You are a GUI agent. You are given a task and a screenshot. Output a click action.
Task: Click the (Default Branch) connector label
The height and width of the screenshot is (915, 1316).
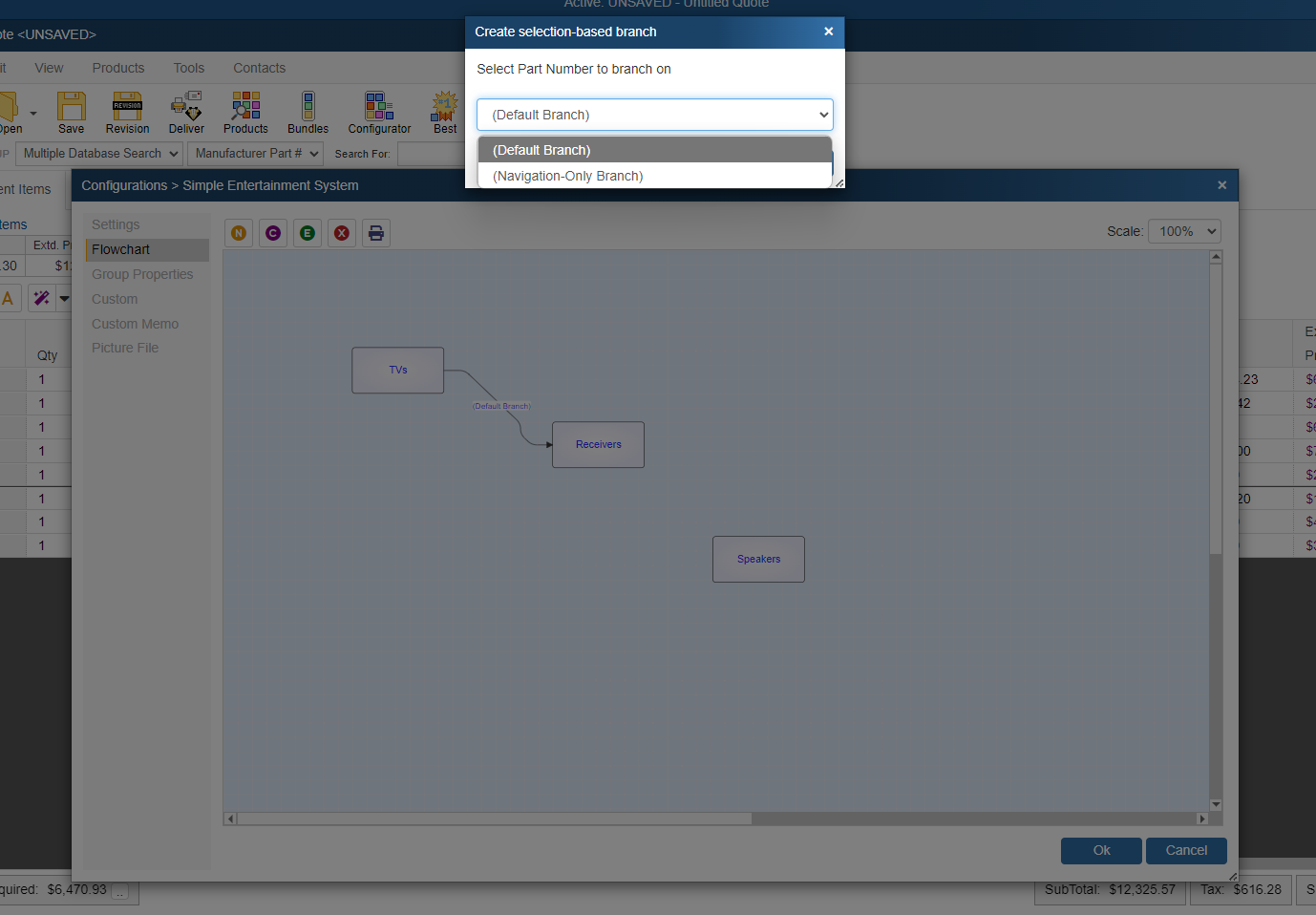501,406
